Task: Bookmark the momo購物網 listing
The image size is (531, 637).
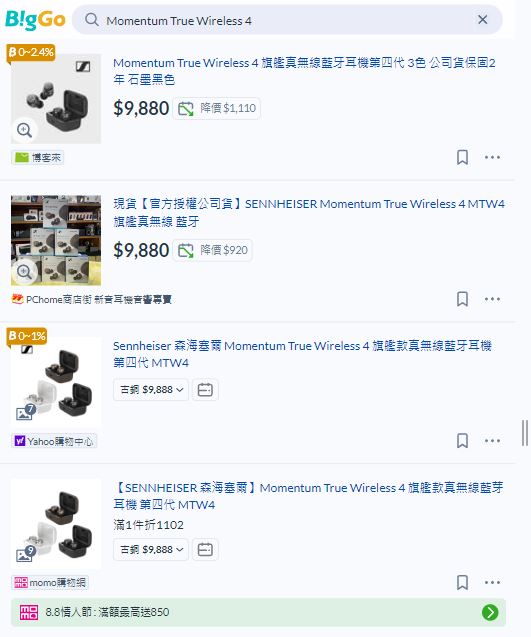Action: [x=462, y=583]
